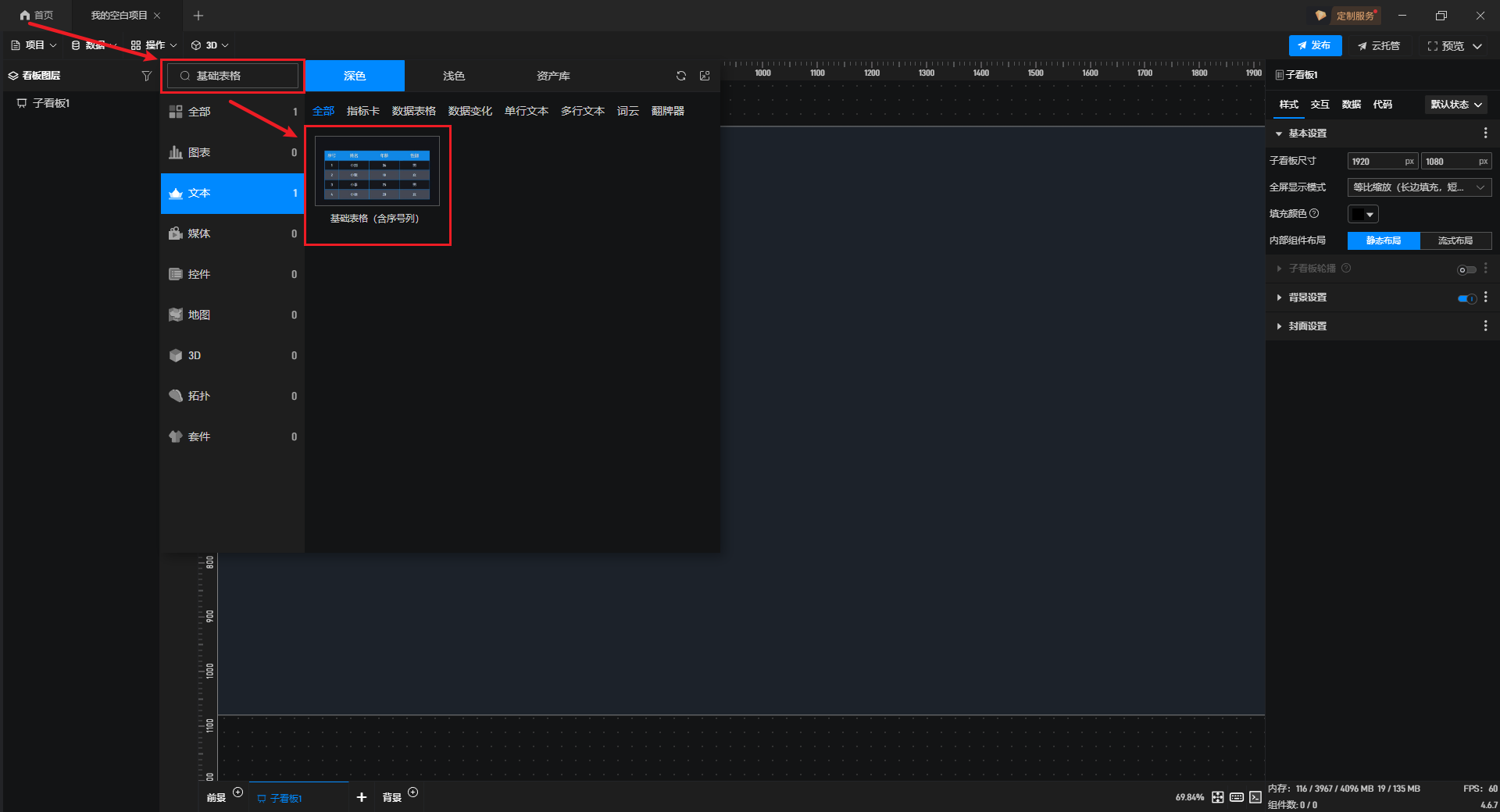Toggle the 背景设置 switch
The height and width of the screenshot is (812, 1500).
coord(1466,298)
